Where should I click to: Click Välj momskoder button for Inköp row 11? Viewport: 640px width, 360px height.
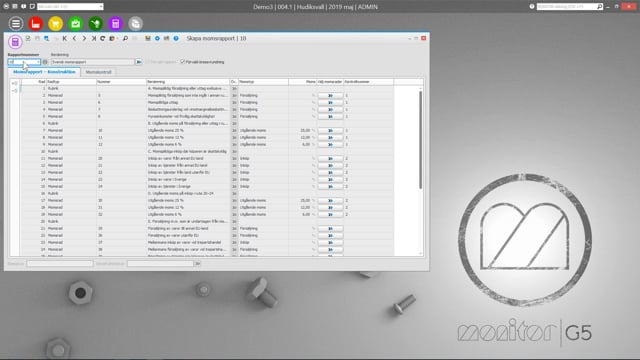pos(330,158)
